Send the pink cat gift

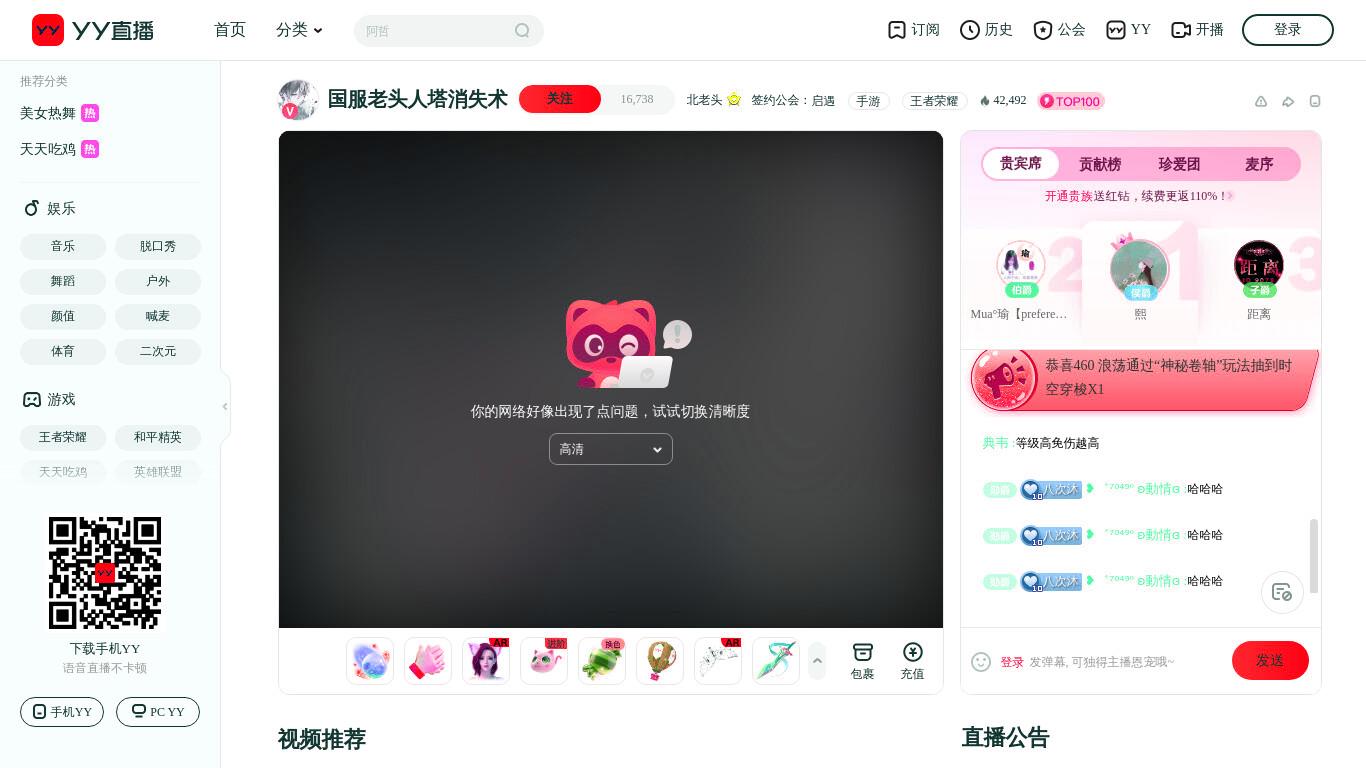[544, 661]
